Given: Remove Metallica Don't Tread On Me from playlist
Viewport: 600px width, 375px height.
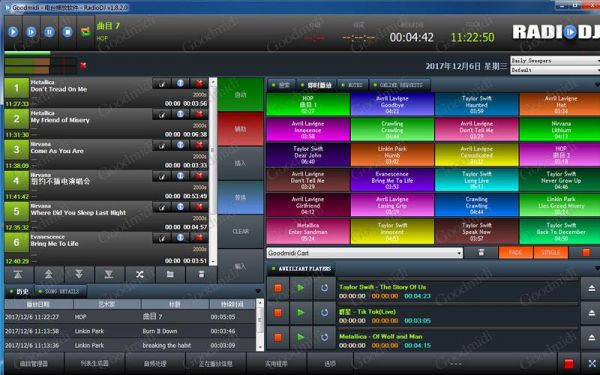Looking at the screenshot, I should [199, 83].
